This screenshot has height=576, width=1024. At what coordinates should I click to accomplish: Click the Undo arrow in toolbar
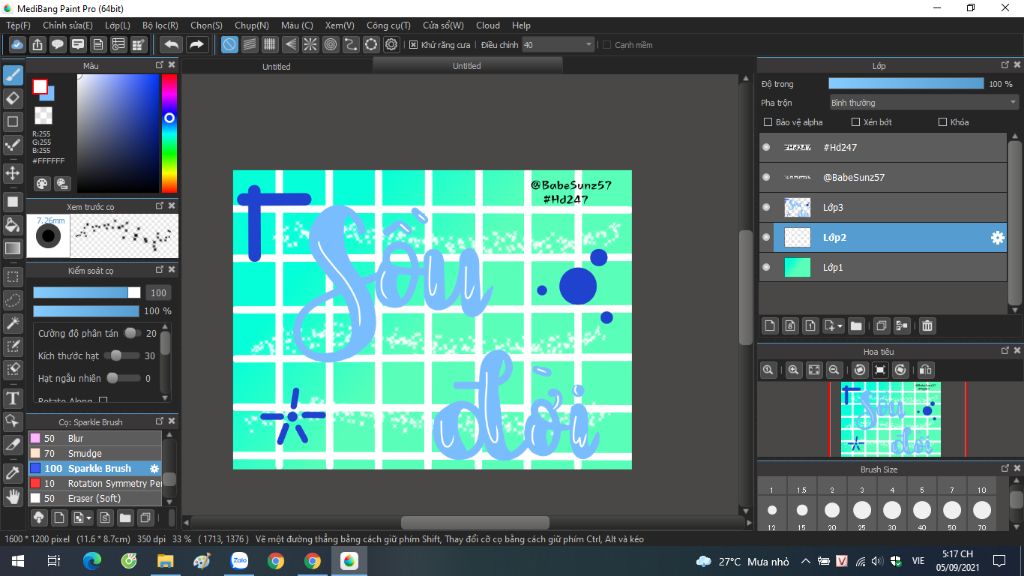(171, 44)
